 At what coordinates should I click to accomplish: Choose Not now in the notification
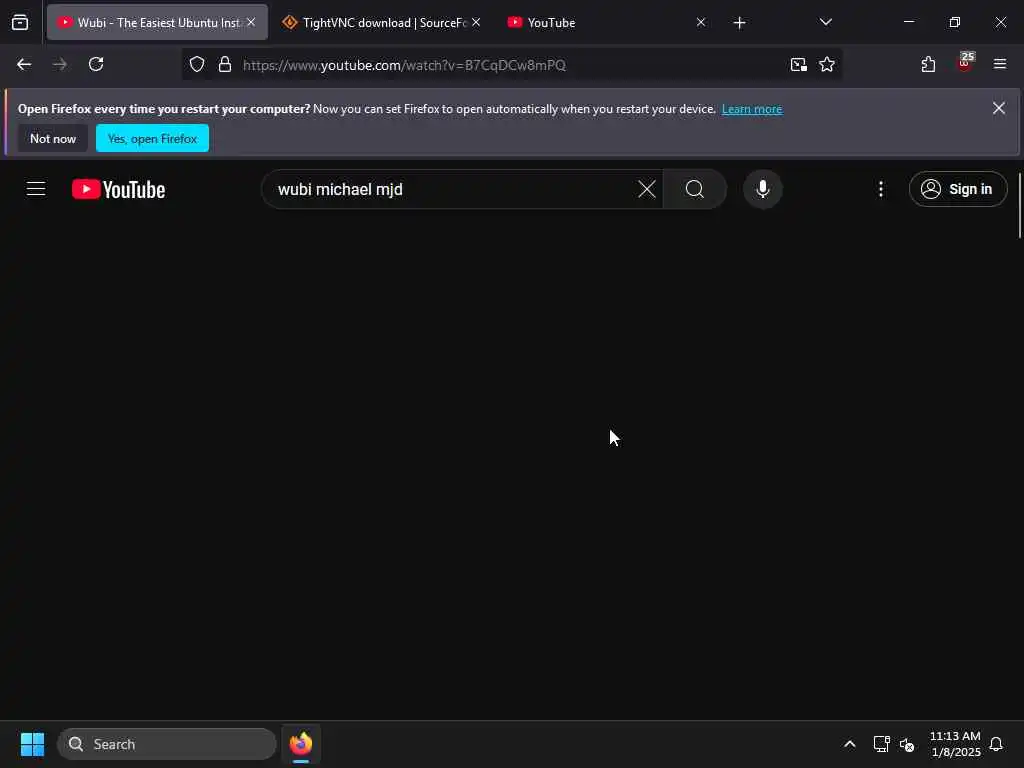coord(53,138)
